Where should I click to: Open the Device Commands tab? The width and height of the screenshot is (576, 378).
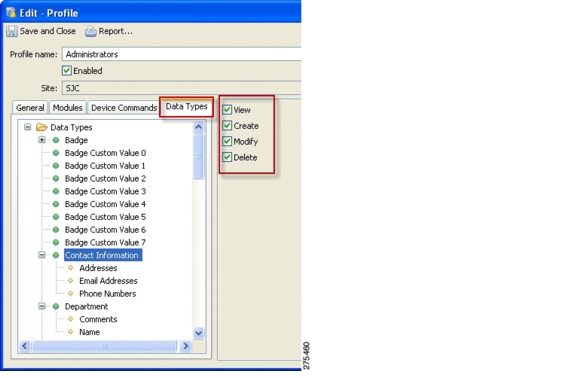[x=124, y=108]
